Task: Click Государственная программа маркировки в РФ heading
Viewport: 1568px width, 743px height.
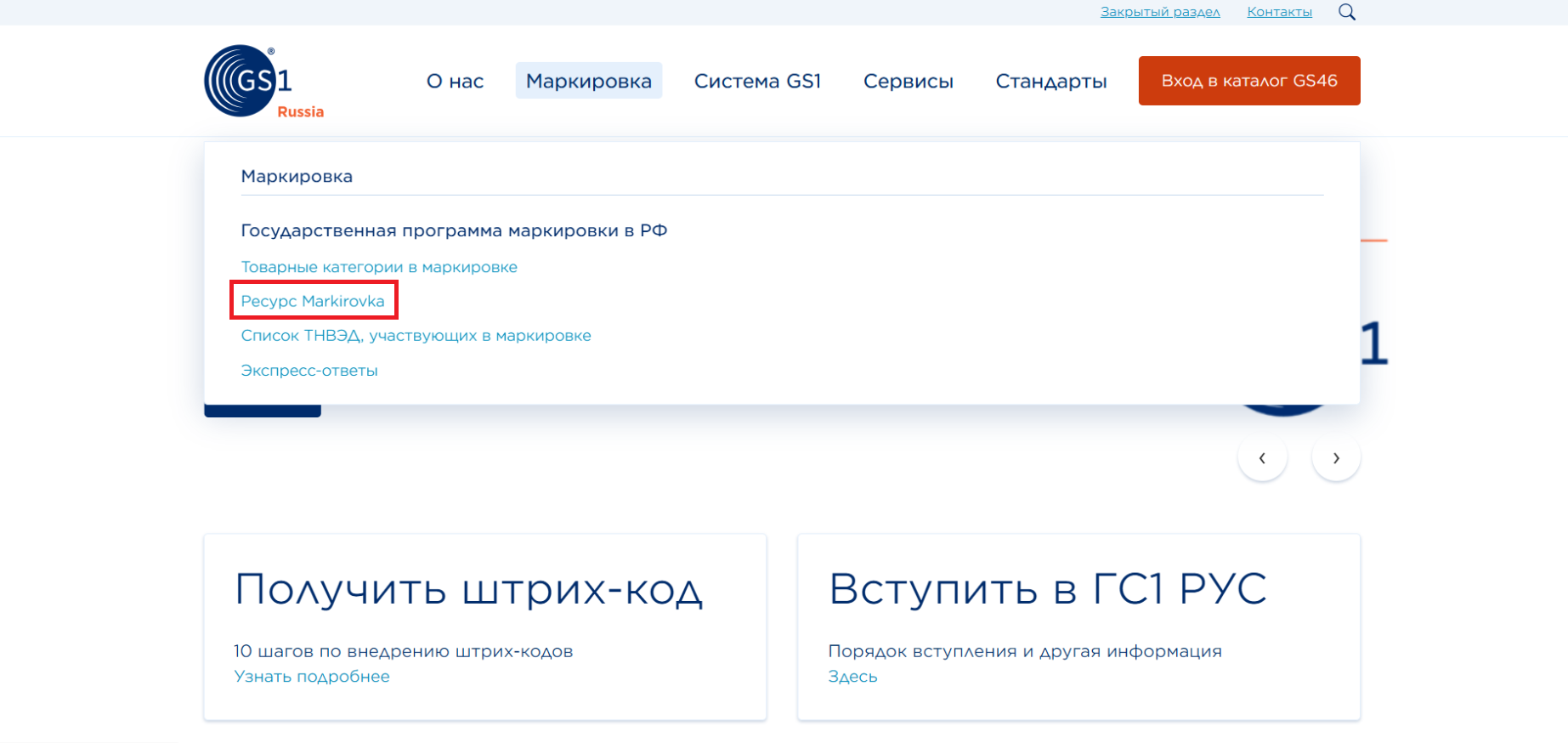Action: pos(454,230)
